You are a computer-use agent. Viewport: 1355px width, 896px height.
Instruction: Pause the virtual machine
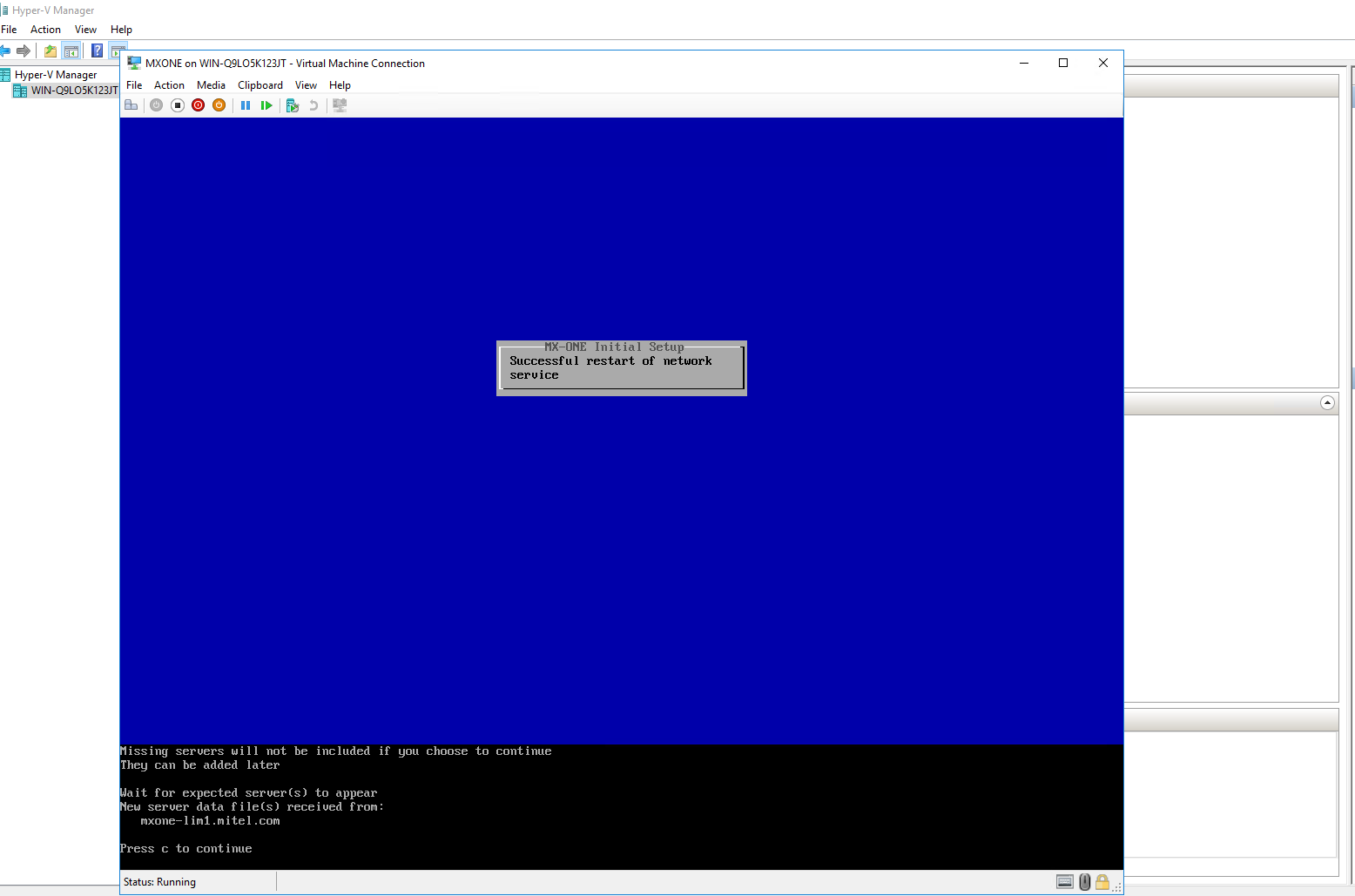pyautogui.click(x=246, y=105)
